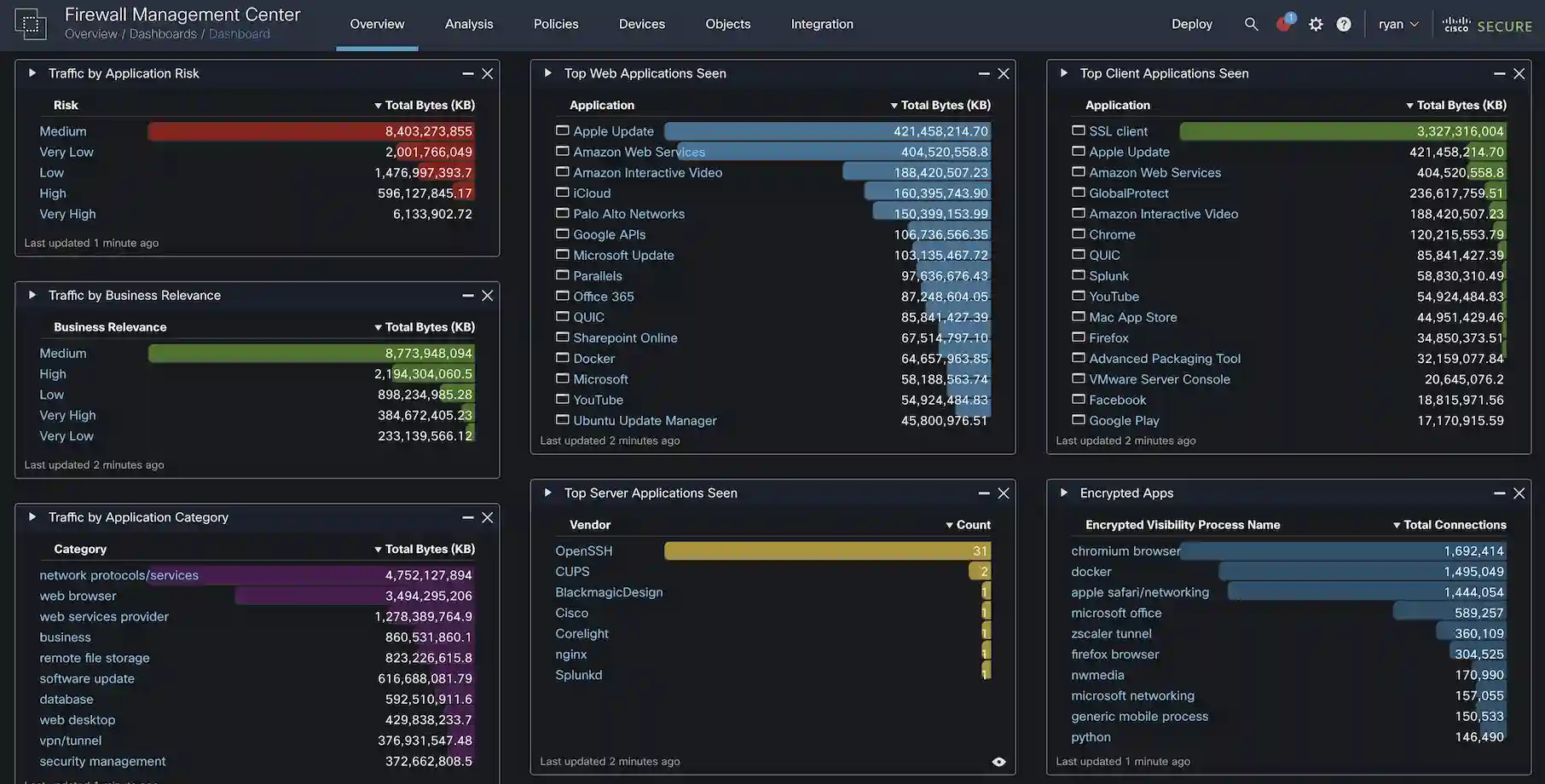This screenshot has width=1545, height=784.
Task: Open the settings gear icon
Action: [1315, 23]
